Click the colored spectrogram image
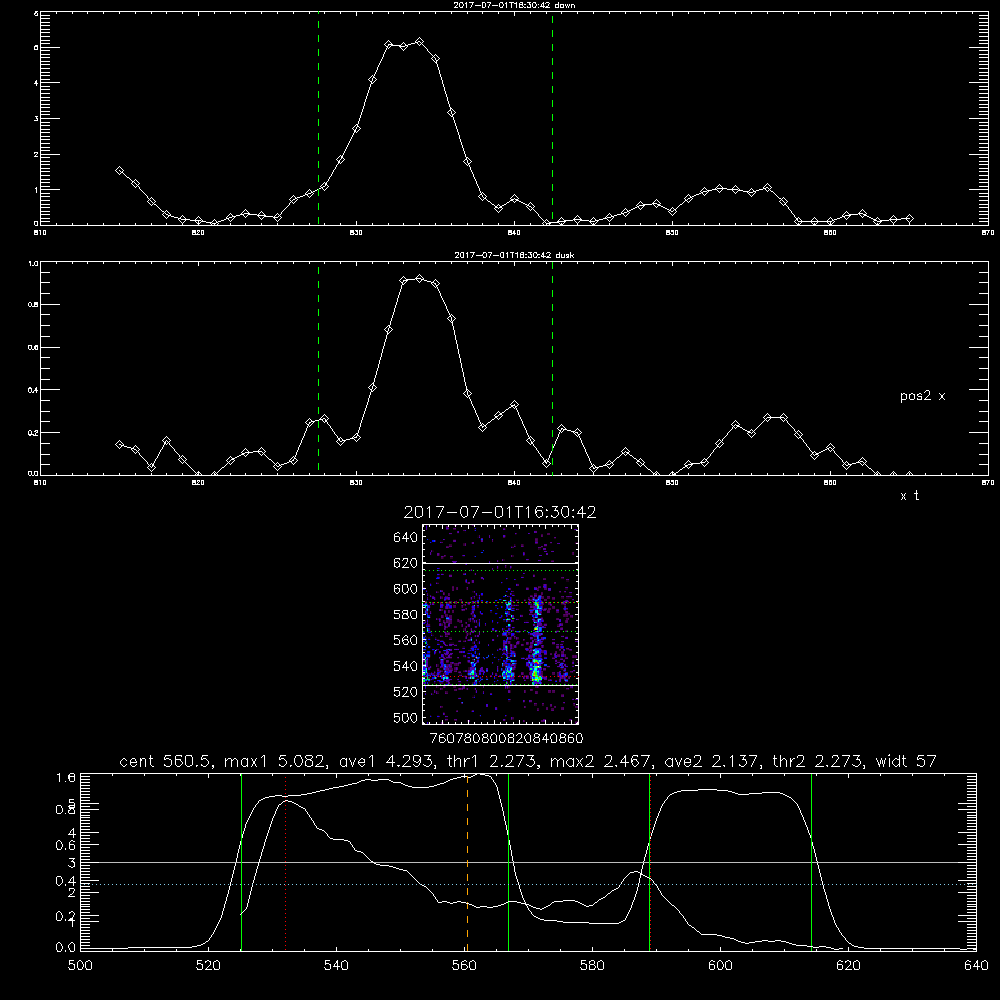This screenshot has height=1000, width=1000. click(x=501, y=624)
